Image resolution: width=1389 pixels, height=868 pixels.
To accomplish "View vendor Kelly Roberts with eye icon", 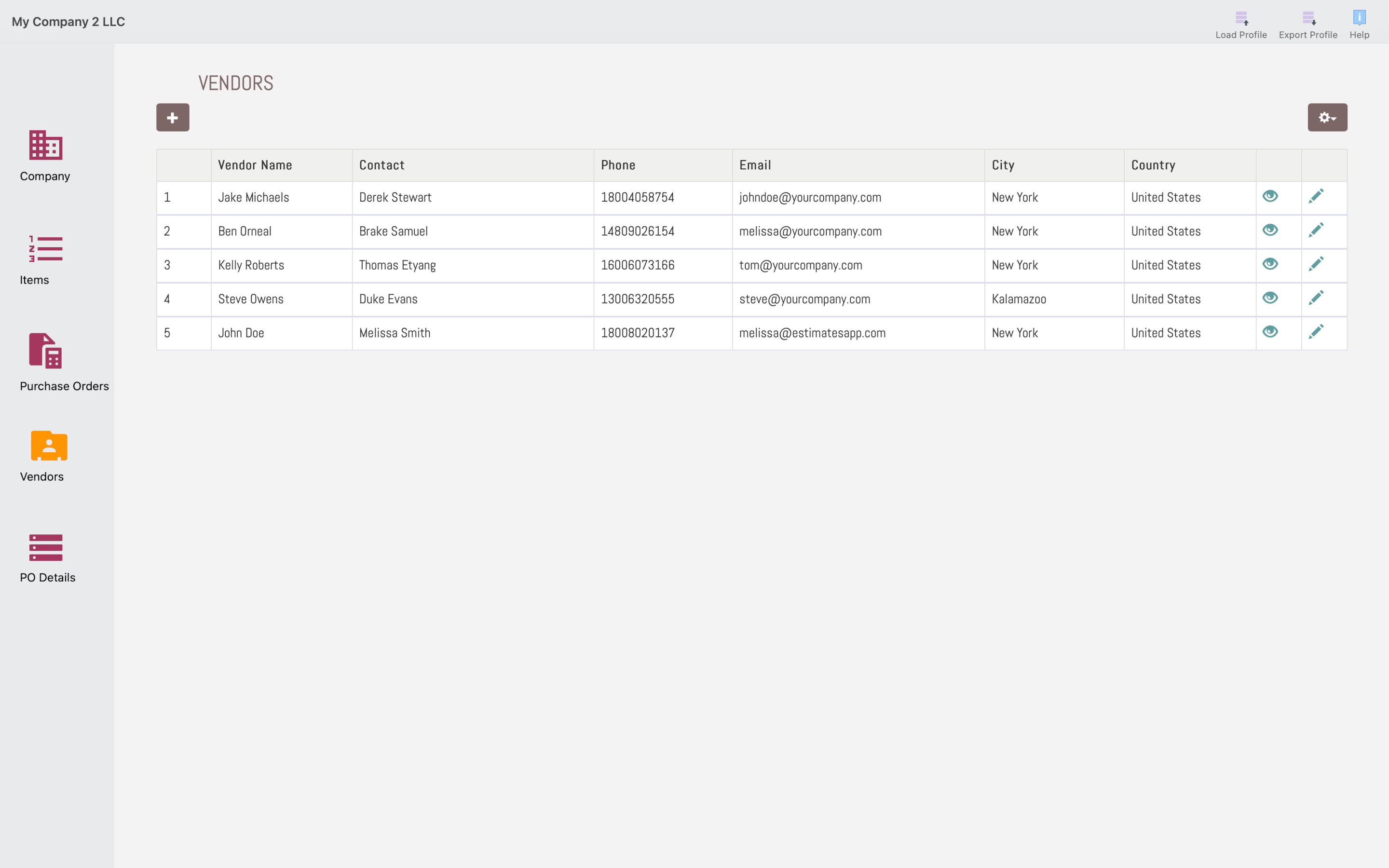I will (1270, 264).
